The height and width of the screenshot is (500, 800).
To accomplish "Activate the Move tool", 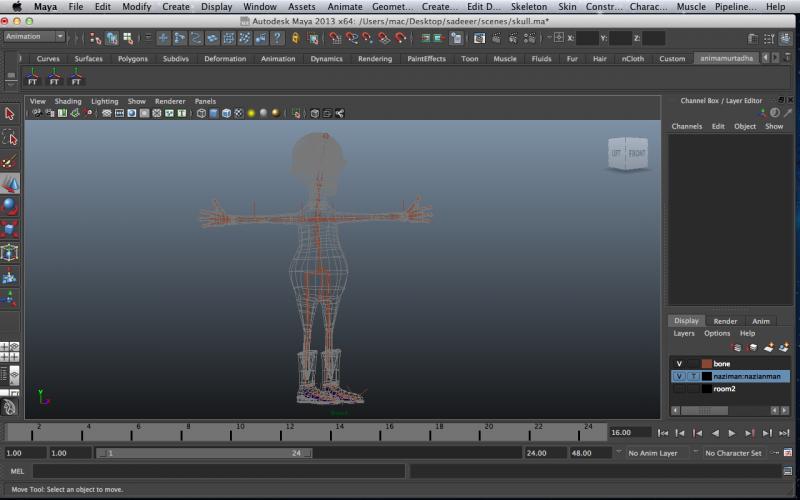I will (x=10, y=184).
